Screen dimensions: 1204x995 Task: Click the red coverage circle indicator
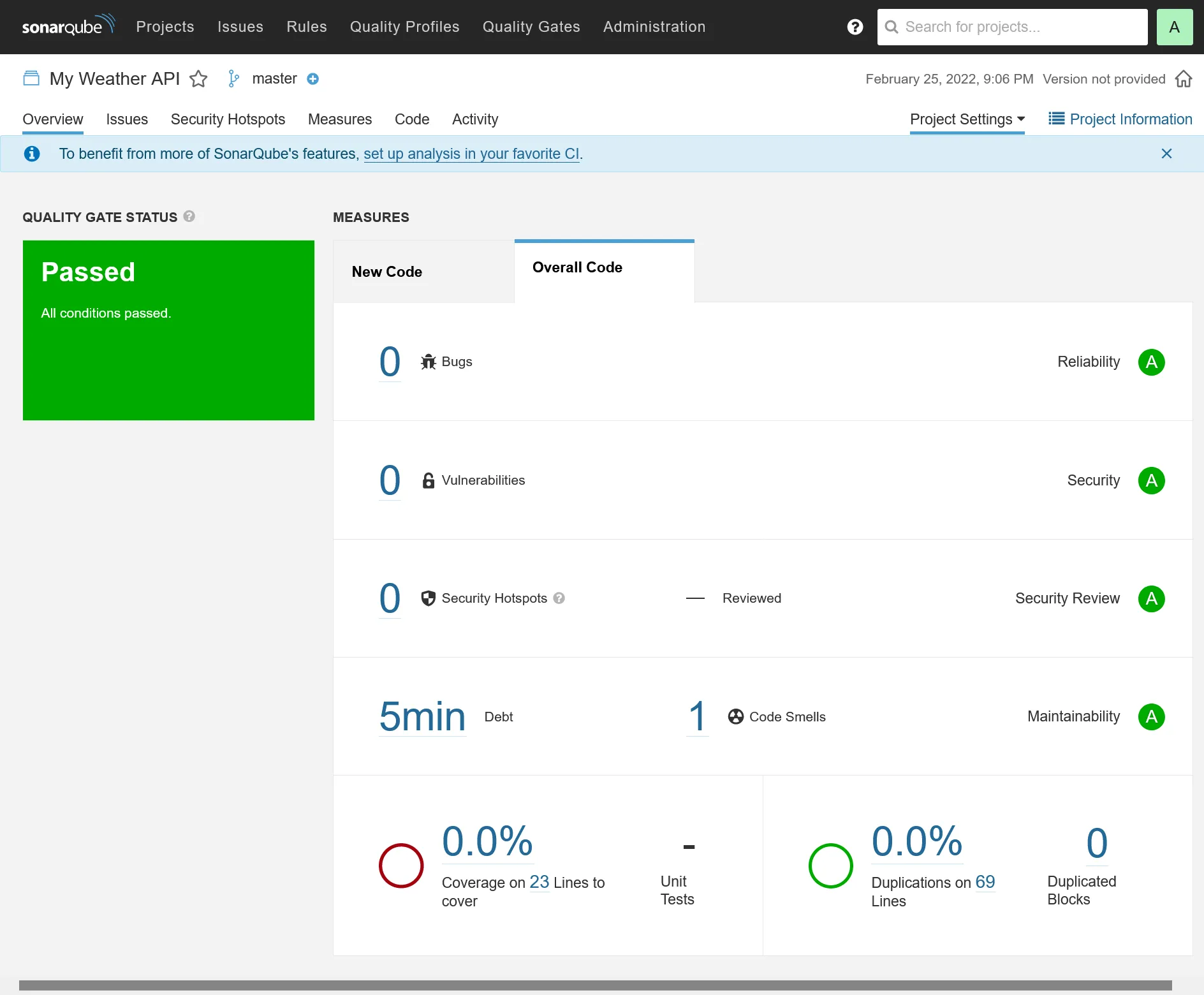(x=400, y=866)
